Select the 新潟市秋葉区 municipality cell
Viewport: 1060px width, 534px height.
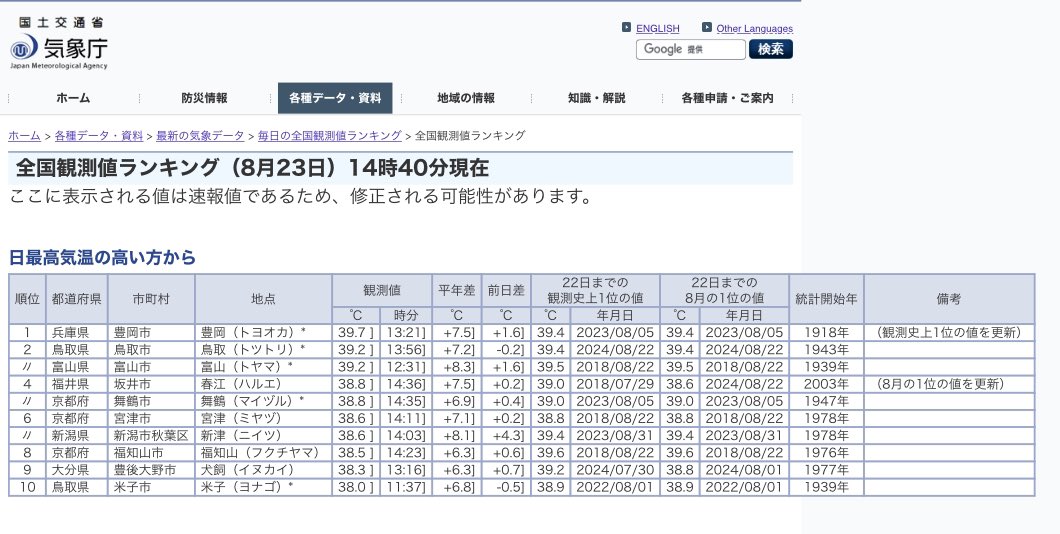click(151, 436)
